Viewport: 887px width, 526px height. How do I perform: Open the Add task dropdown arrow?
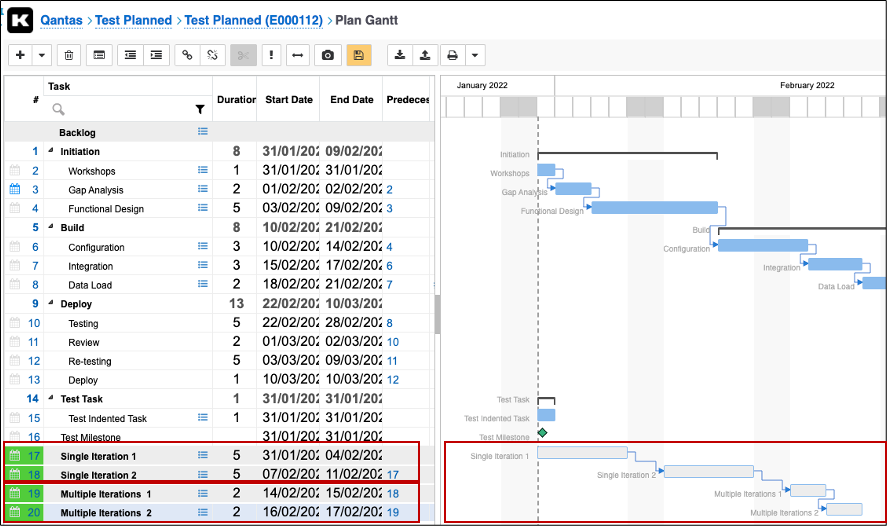42,55
